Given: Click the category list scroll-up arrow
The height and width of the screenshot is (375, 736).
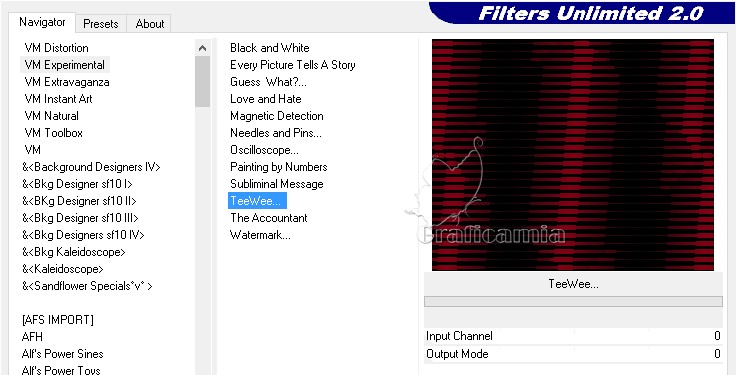Looking at the screenshot, I should (202, 48).
